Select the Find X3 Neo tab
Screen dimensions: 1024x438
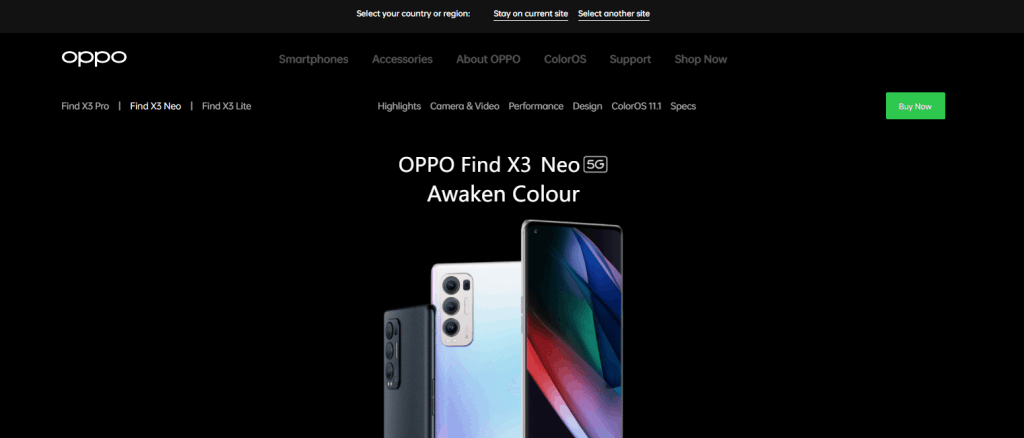click(x=155, y=106)
